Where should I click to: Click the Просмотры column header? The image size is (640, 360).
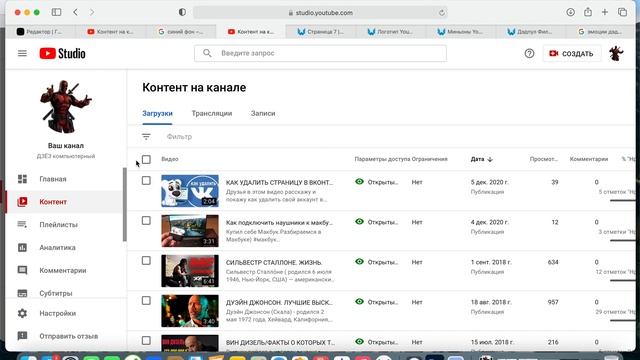544,159
